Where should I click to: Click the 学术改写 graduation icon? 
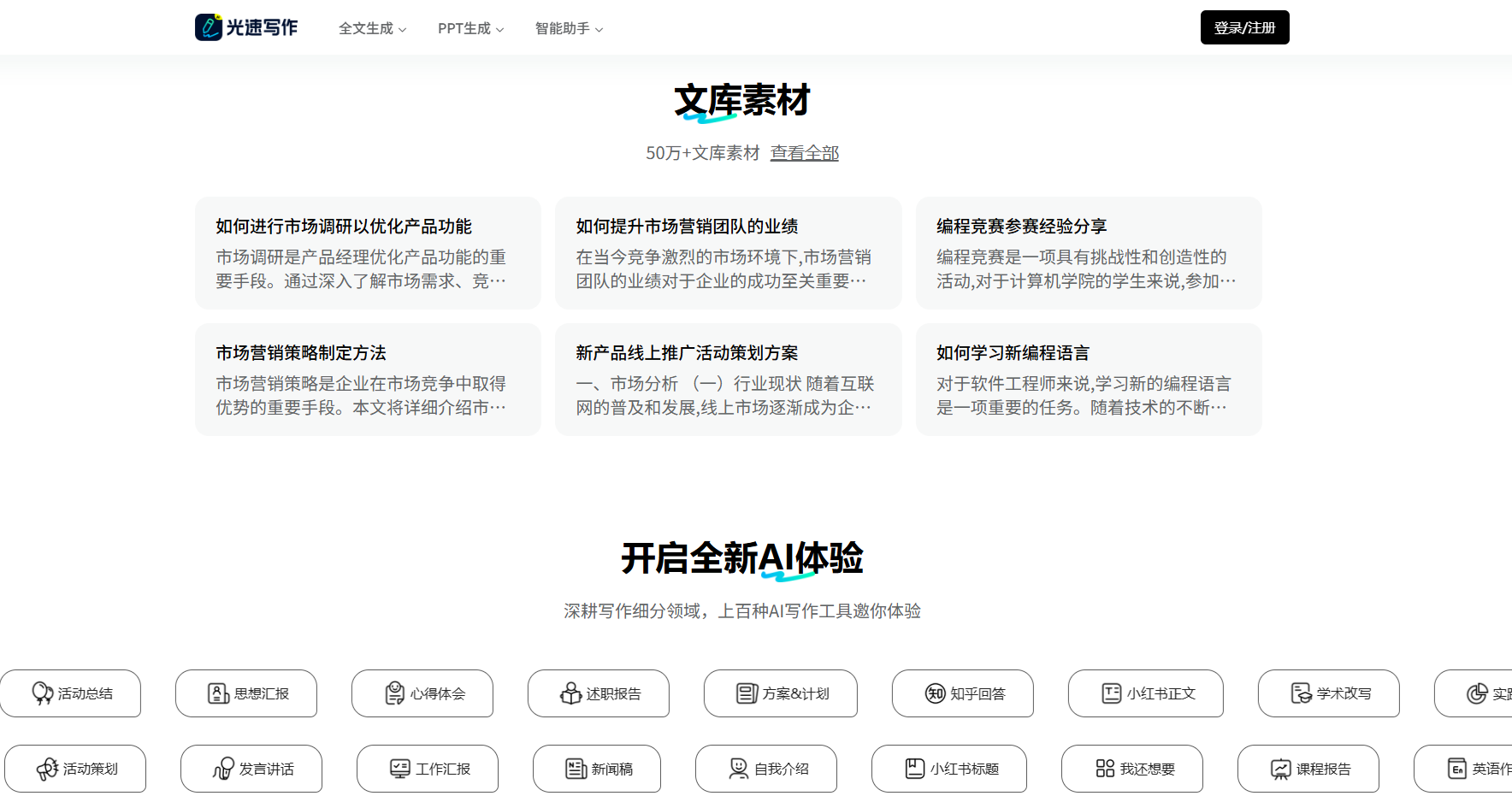pyautogui.click(x=1301, y=693)
